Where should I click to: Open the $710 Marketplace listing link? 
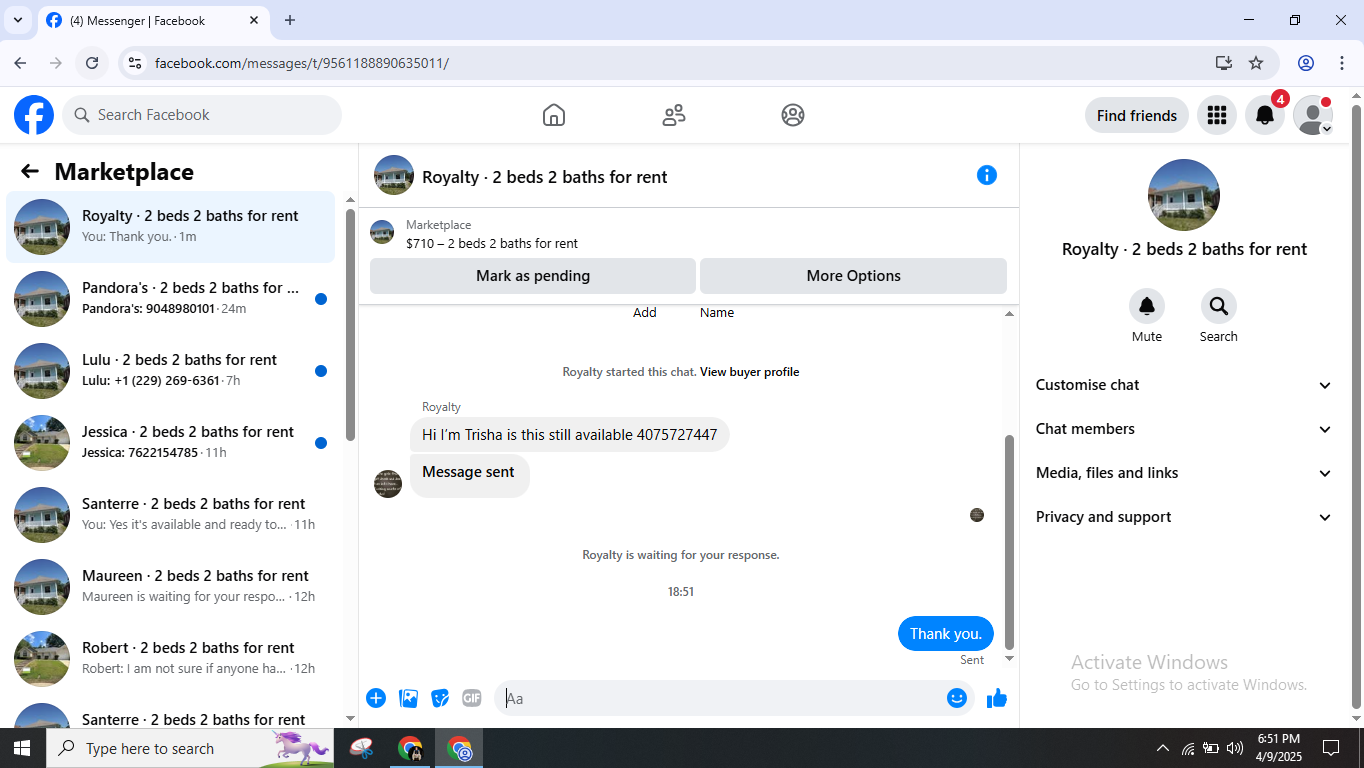point(492,243)
